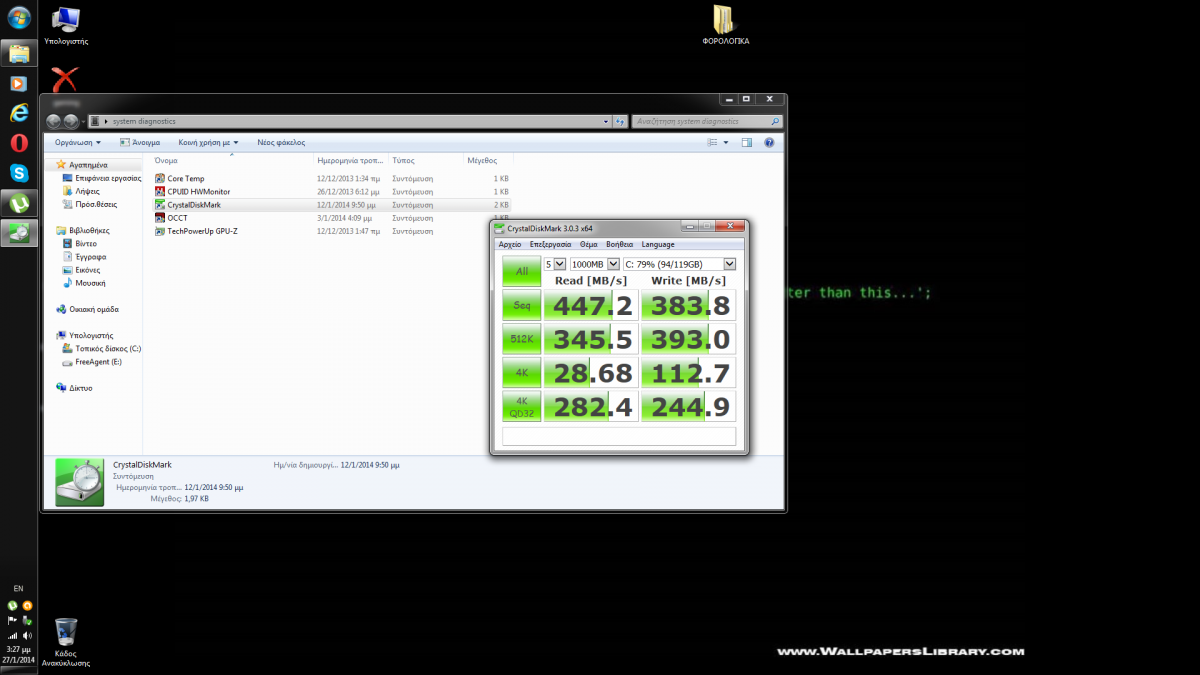Screen dimensions: 1200x675
Task: Start the 512K benchmark test
Action: pyautogui.click(x=521, y=339)
